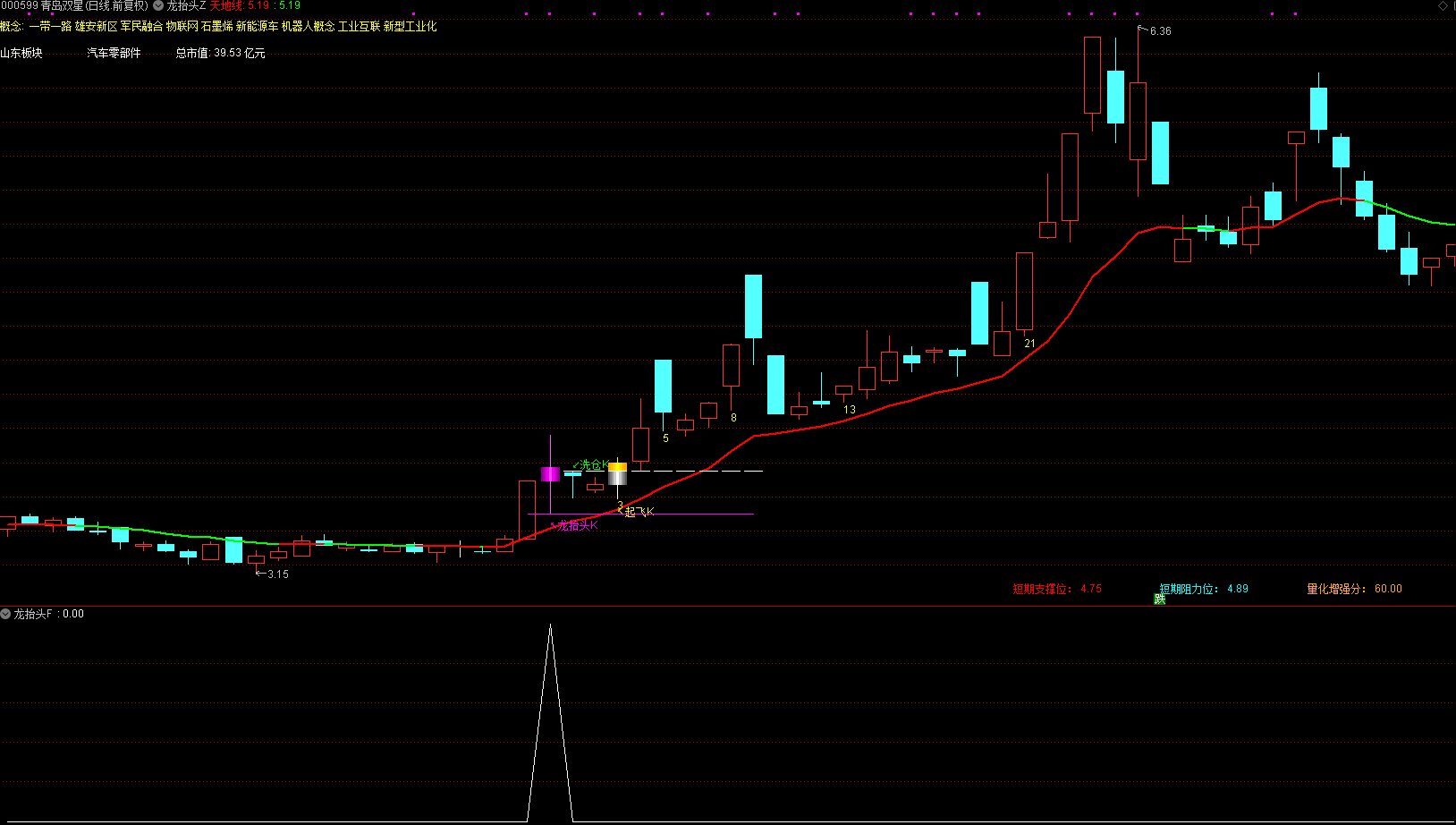Click the 龙抬头F spike peak in the sub-chart
The image size is (1456, 825).
tap(550, 626)
